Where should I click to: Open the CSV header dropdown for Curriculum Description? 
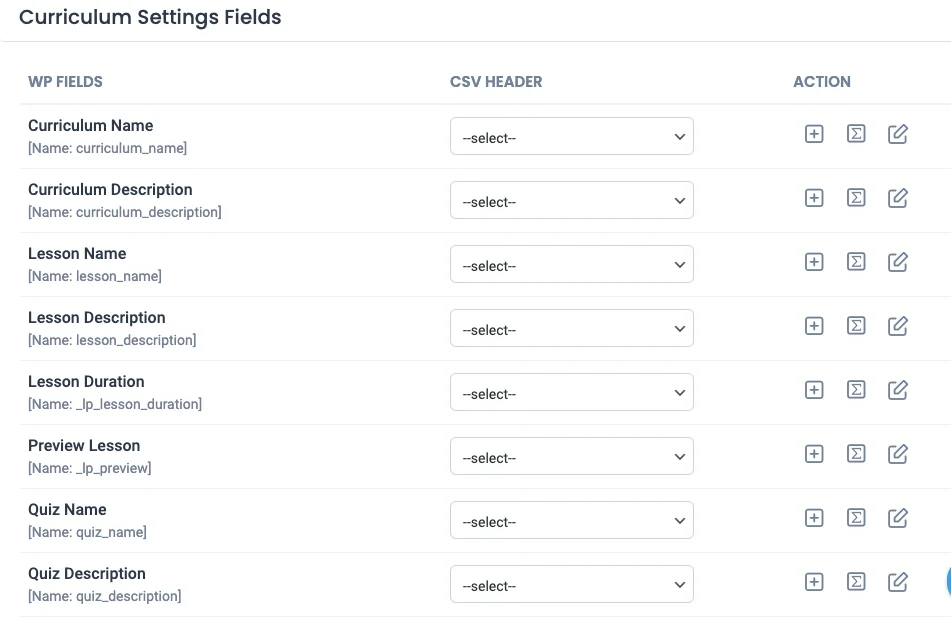[x=571, y=201]
